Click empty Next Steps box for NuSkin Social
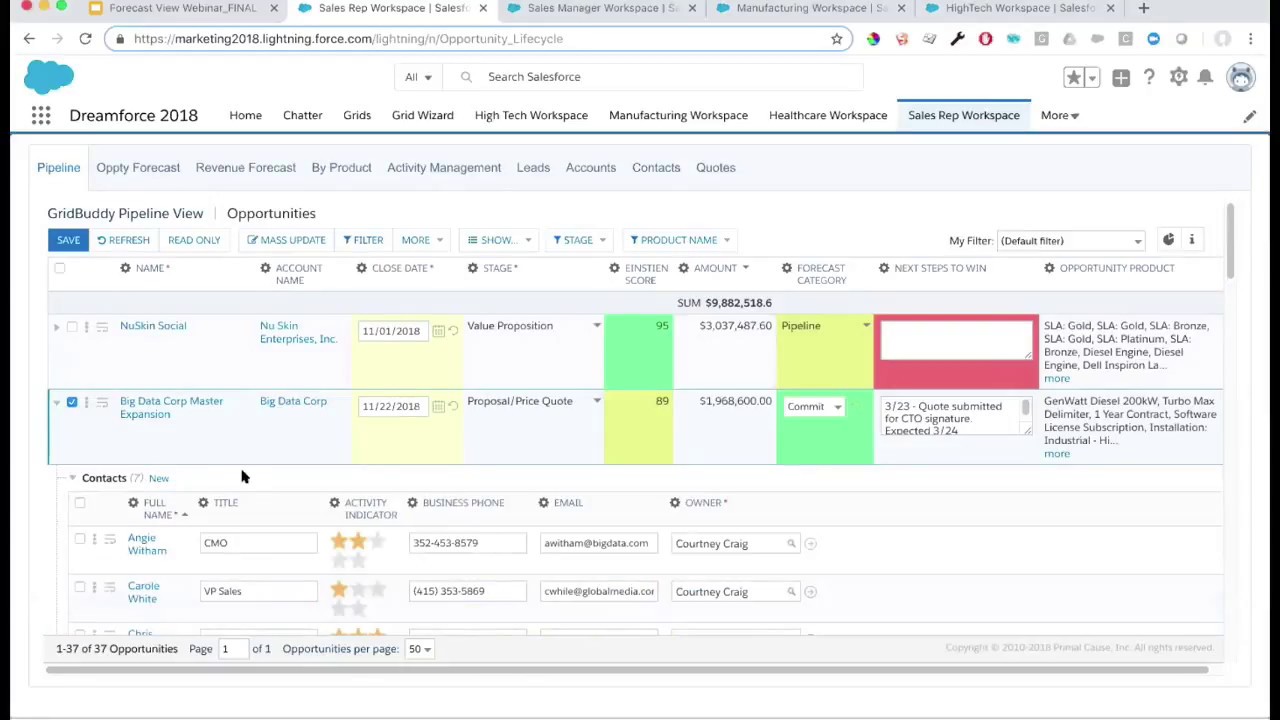This screenshot has width=1280, height=720. [x=956, y=340]
